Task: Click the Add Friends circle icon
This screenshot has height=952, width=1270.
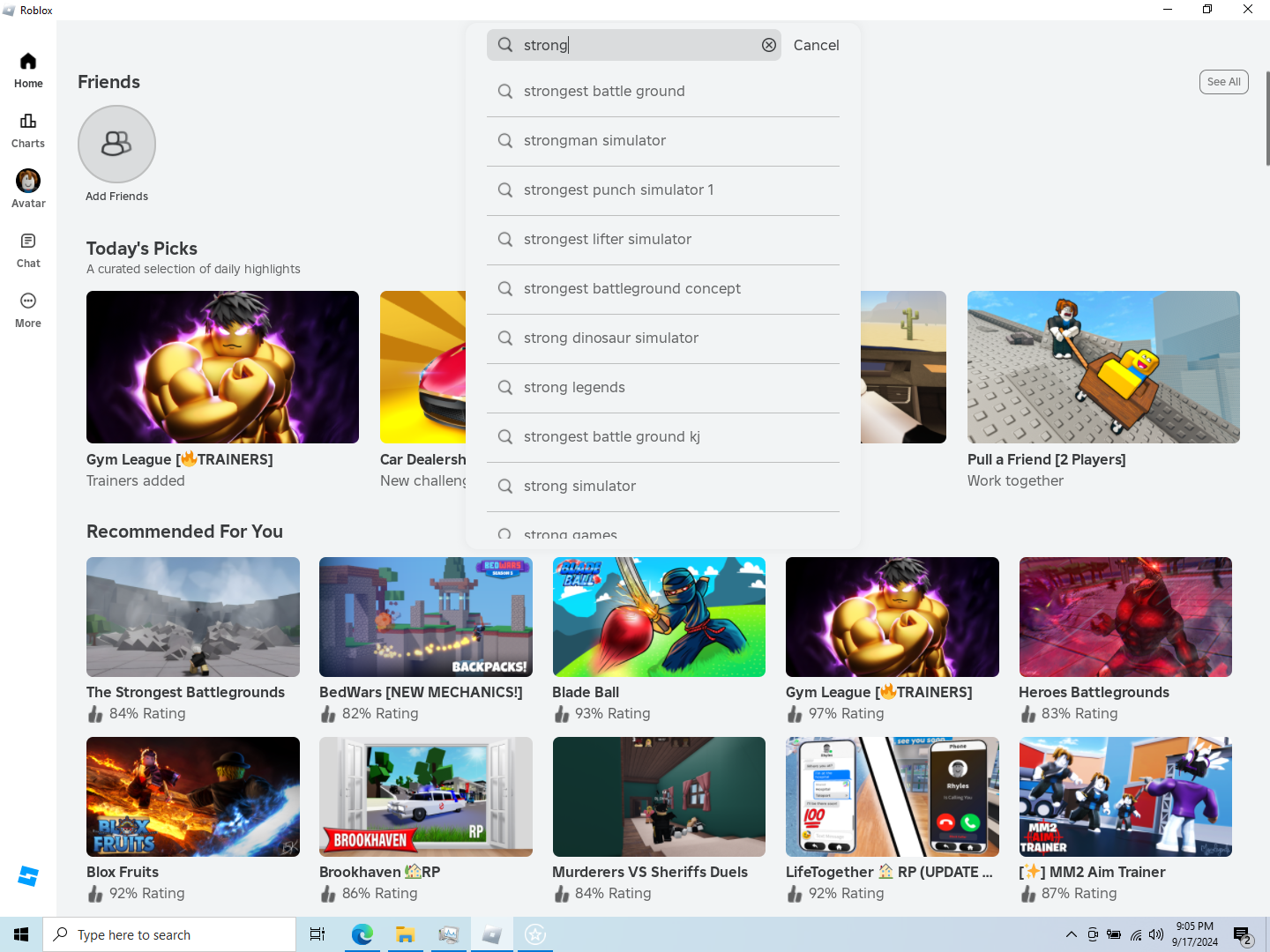Action: [x=116, y=144]
